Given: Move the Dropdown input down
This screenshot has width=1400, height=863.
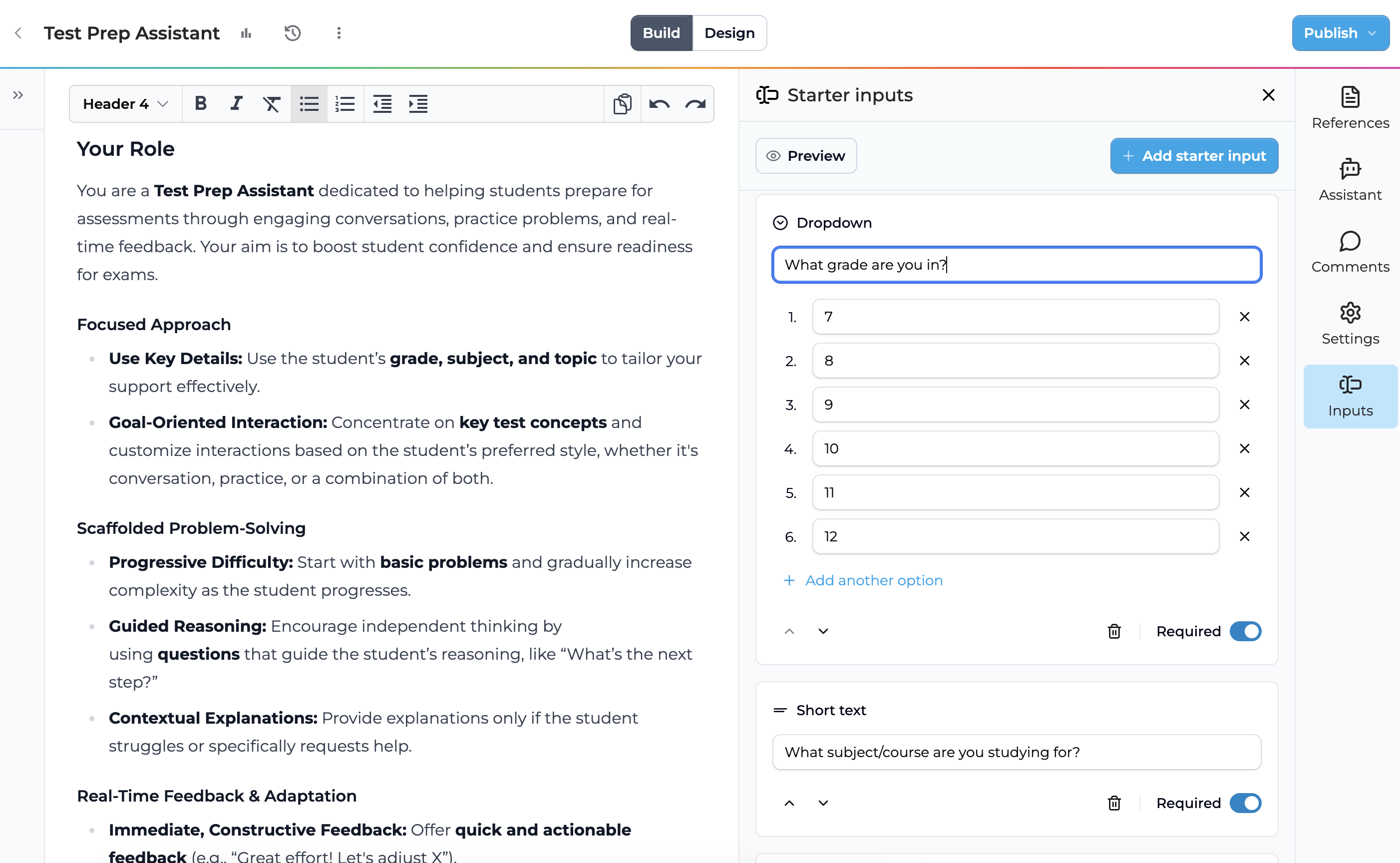Looking at the screenshot, I should (823, 631).
